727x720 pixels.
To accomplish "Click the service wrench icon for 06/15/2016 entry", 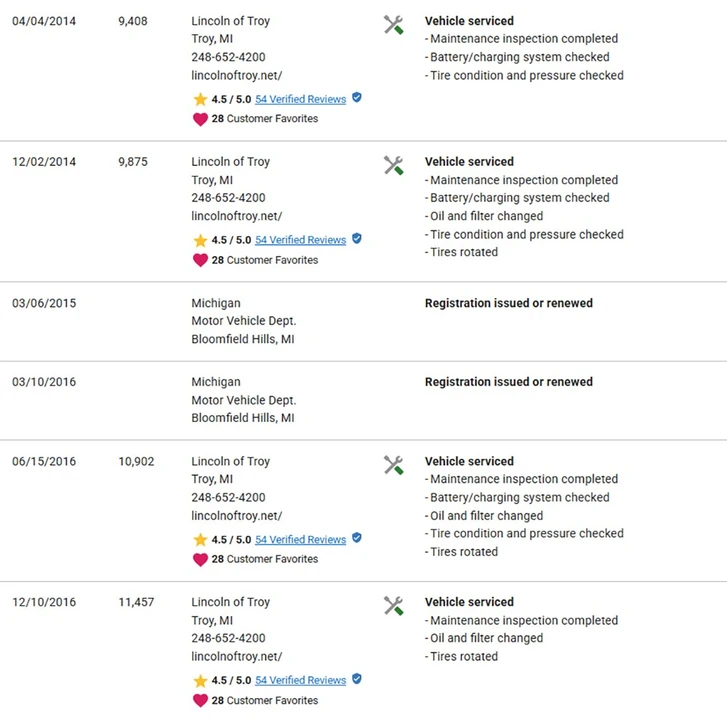I will [394, 465].
